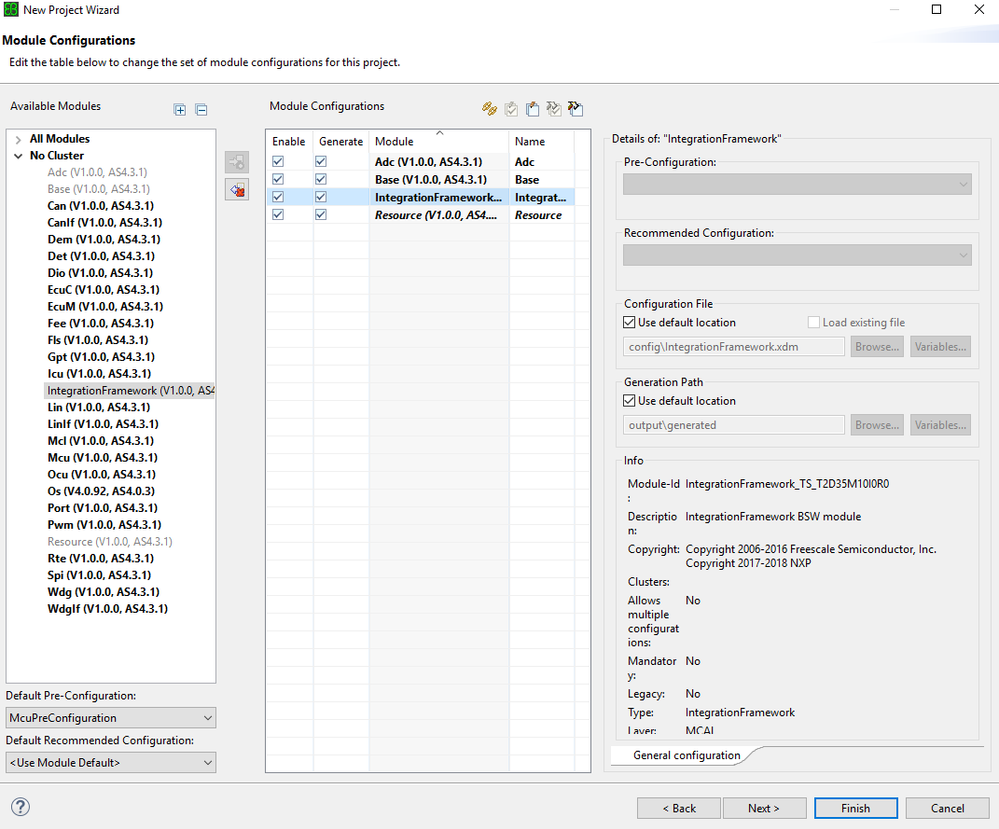Select Fee module in Available Modules
The image size is (999, 829).
(101, 324)
